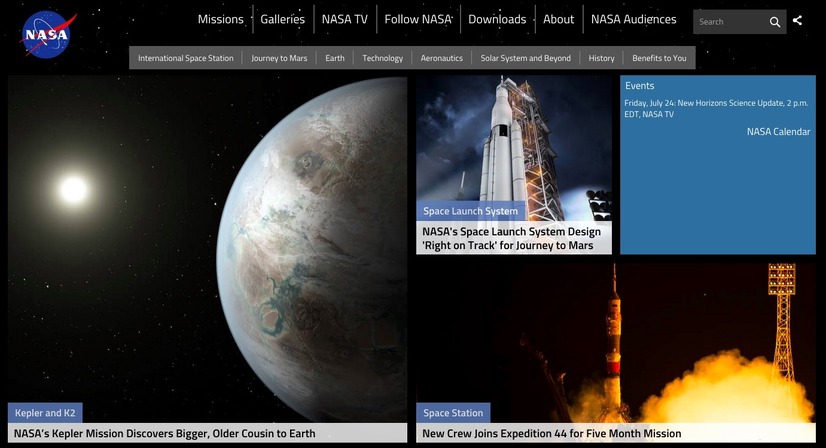
Task: Go to NASA TV
Action: 345,20
